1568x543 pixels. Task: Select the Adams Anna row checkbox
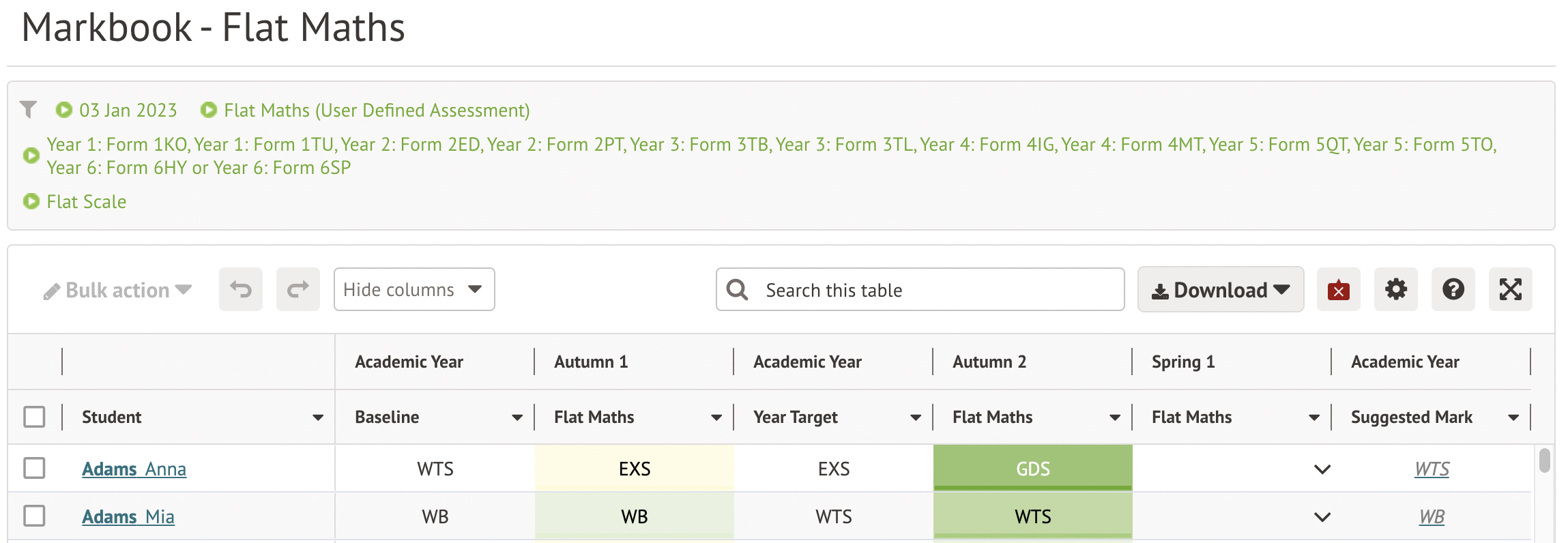click(34, 469)
